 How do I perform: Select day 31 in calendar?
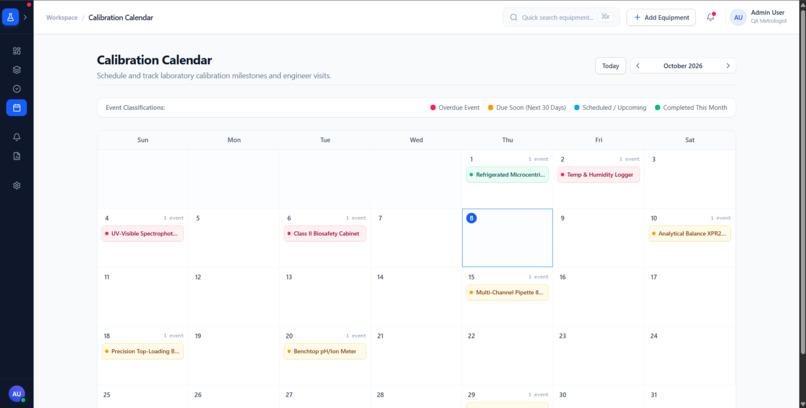click(x=690, y=397)
